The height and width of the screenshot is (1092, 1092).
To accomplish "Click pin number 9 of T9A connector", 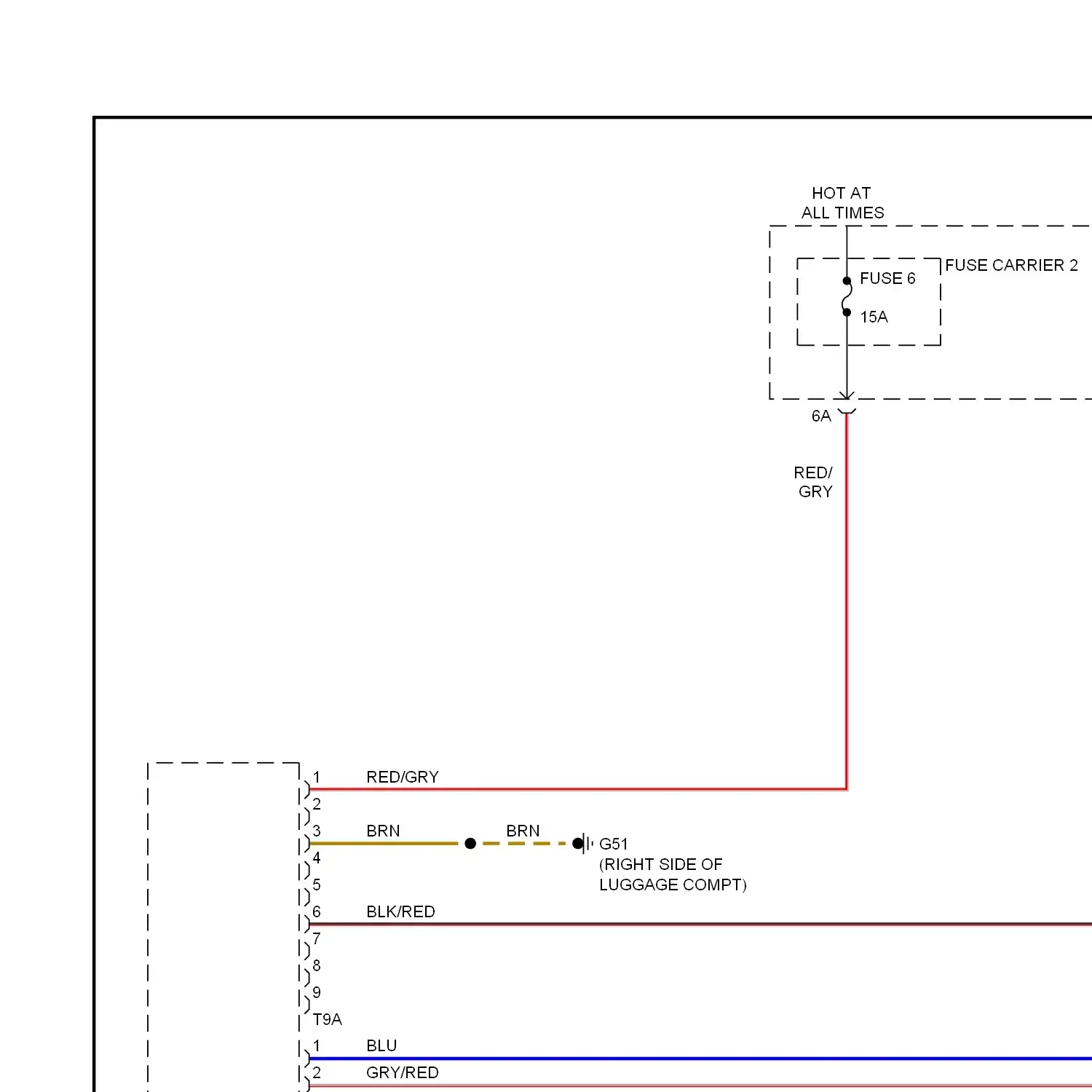I will pos(317,993).
